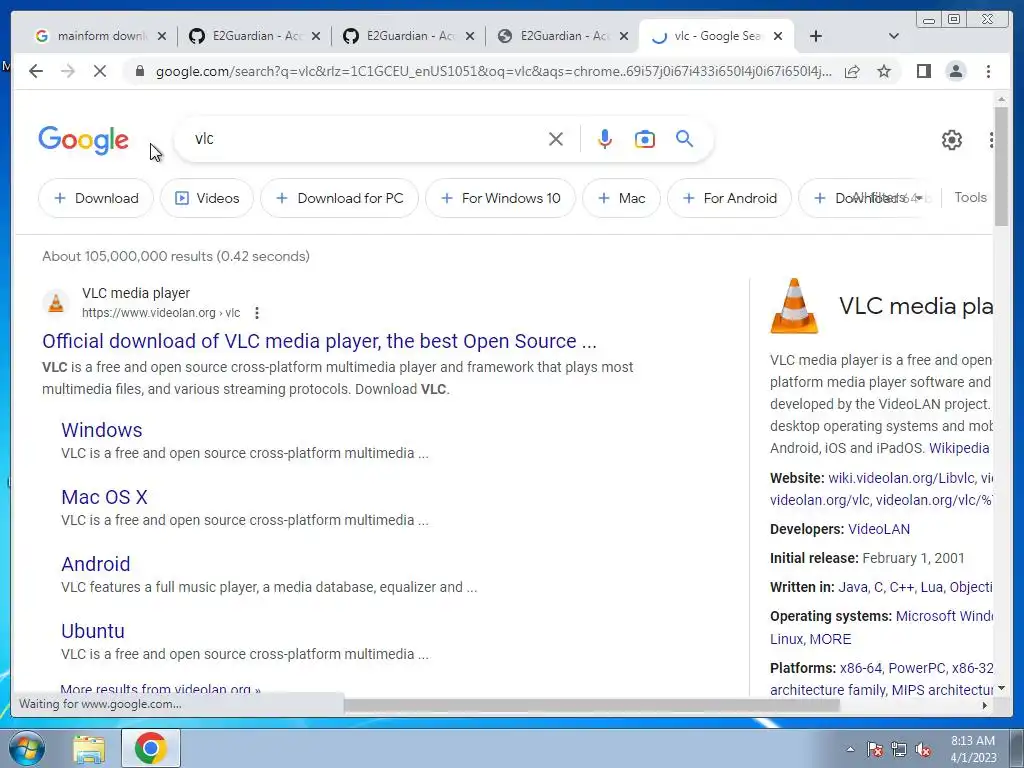Open the search Tools option
This screenshot has height=768, width=1024.
click(970, 197)
